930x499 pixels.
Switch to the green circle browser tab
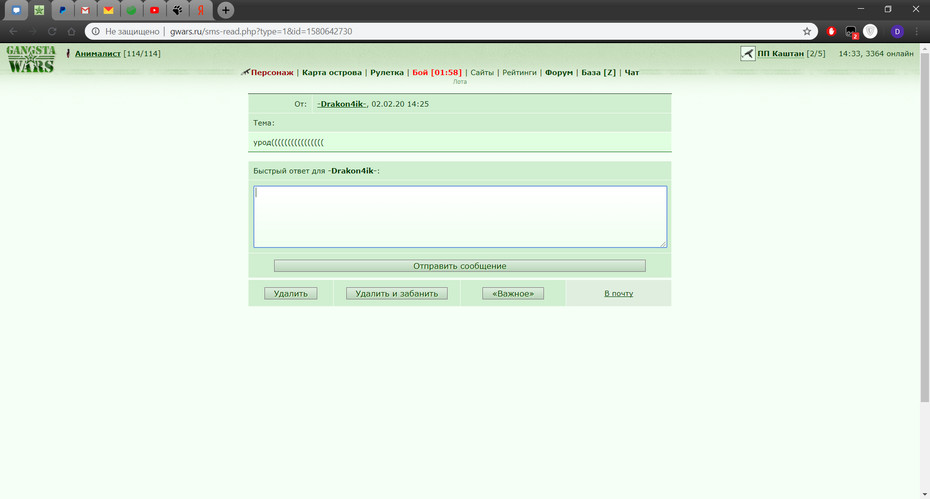click(x=132, y=10)
